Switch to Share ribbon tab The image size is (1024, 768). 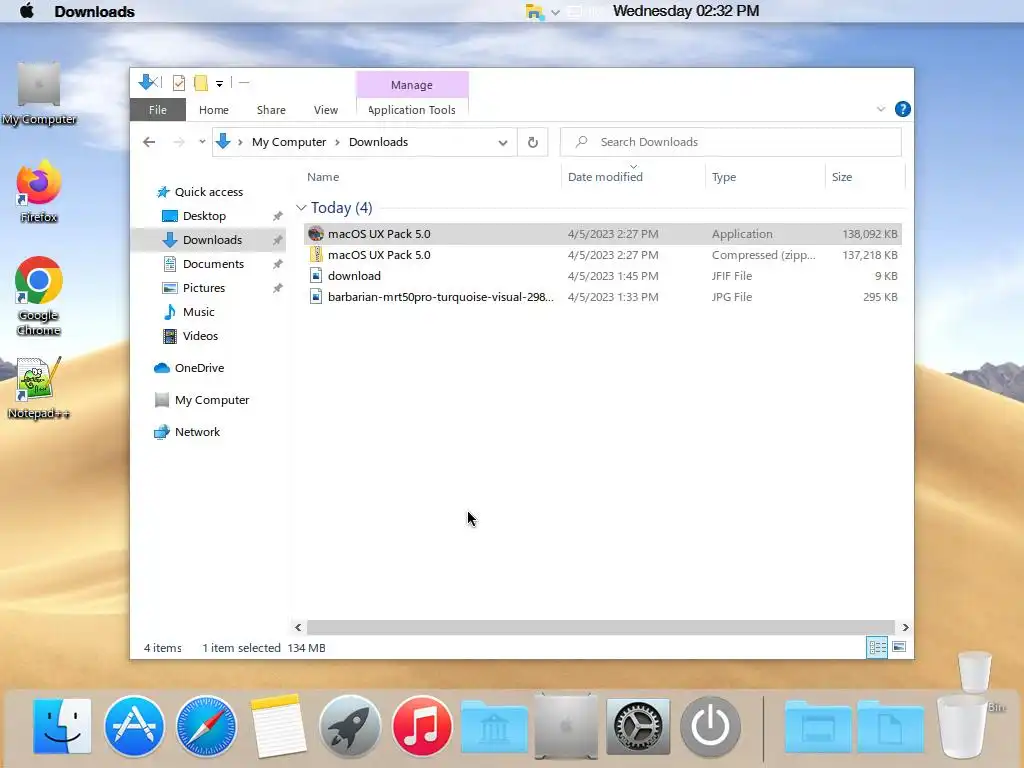click(271, 110)
